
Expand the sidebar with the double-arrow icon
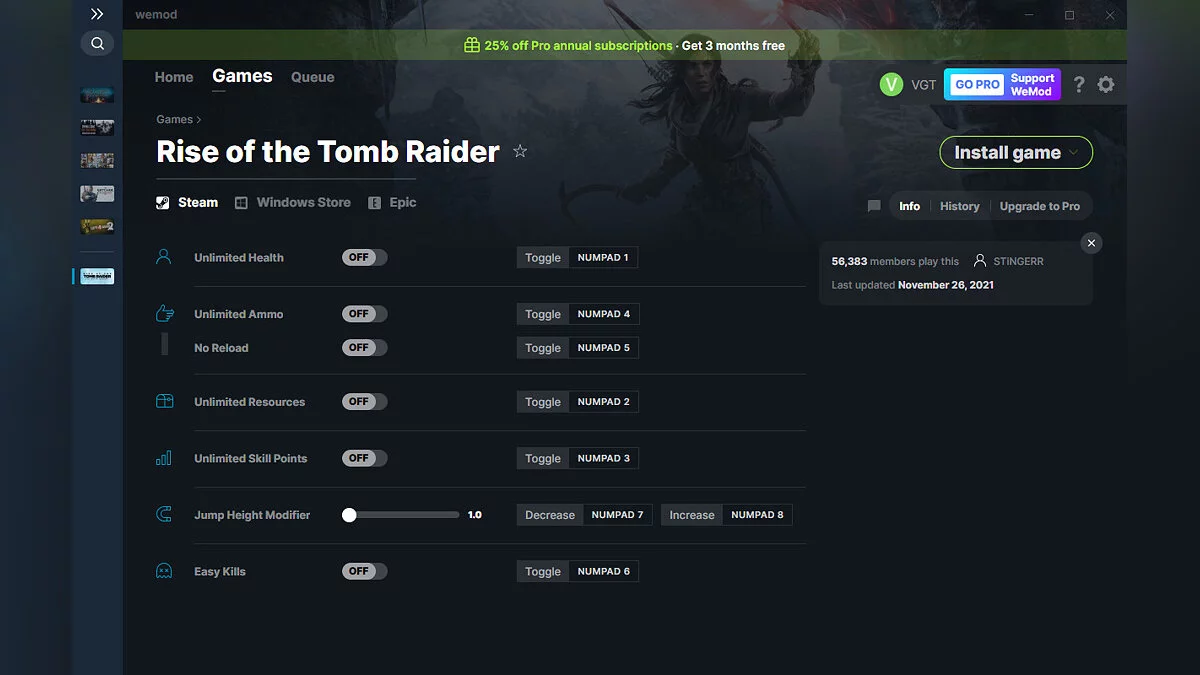97,14
